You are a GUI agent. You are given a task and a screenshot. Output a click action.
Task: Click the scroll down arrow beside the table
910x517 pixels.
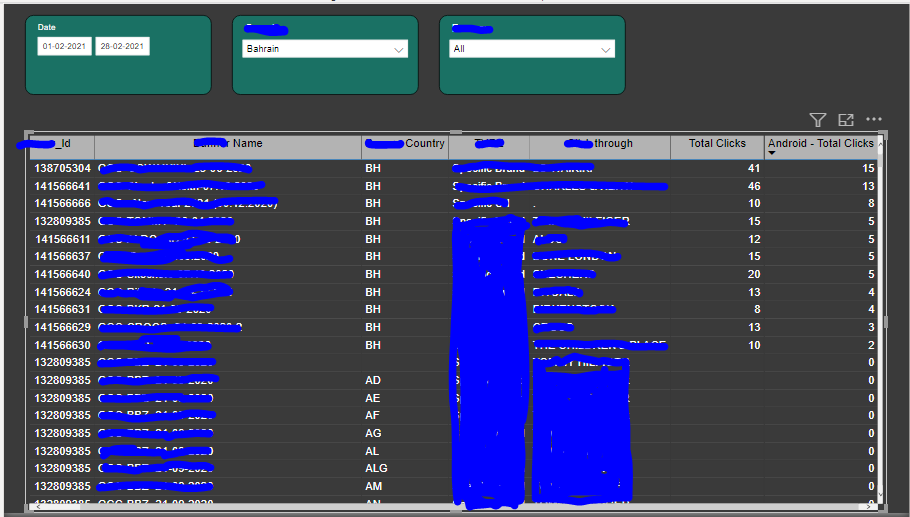coord(880,494)
